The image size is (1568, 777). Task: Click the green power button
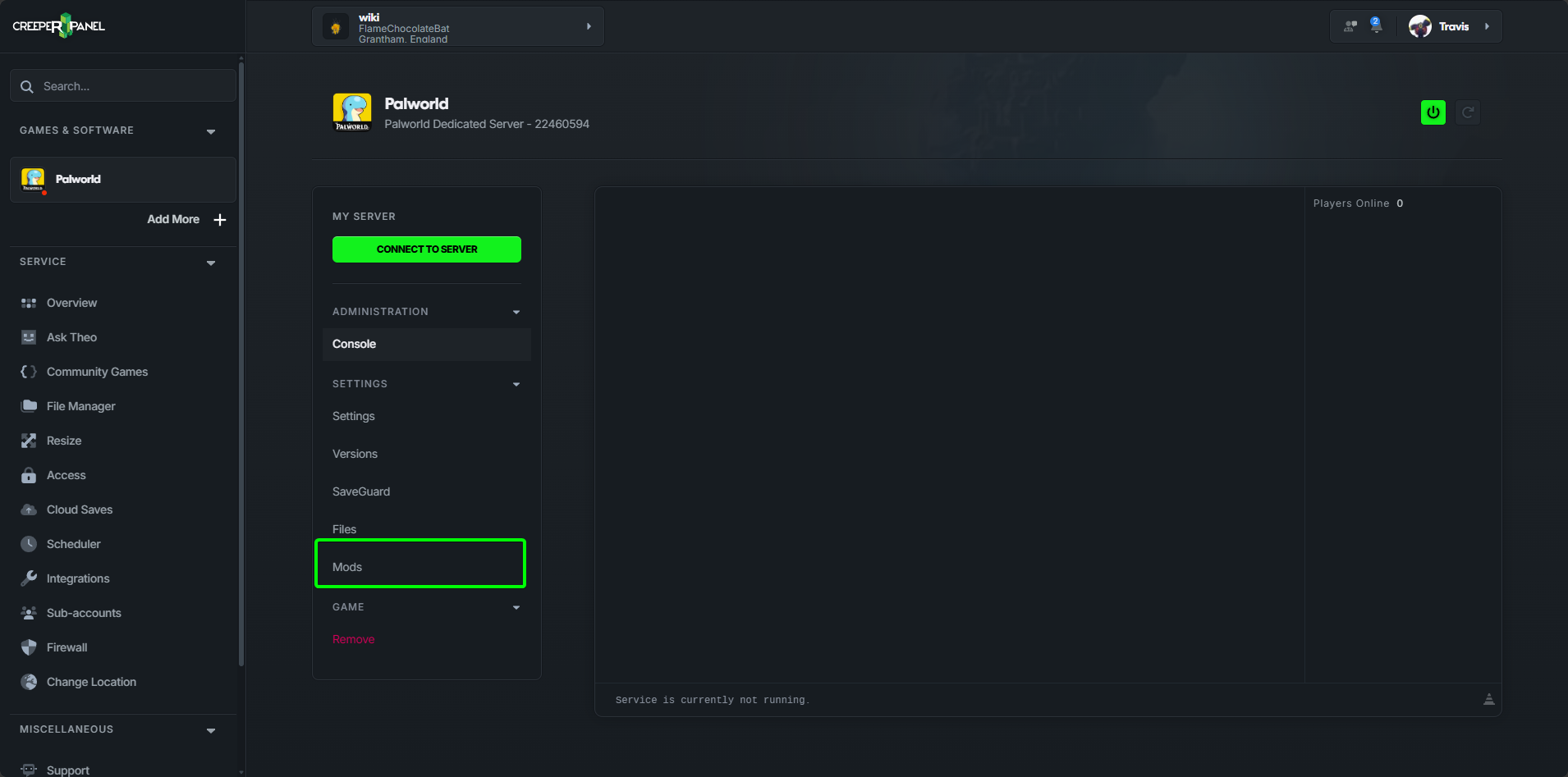click(x=1433, y=112)
